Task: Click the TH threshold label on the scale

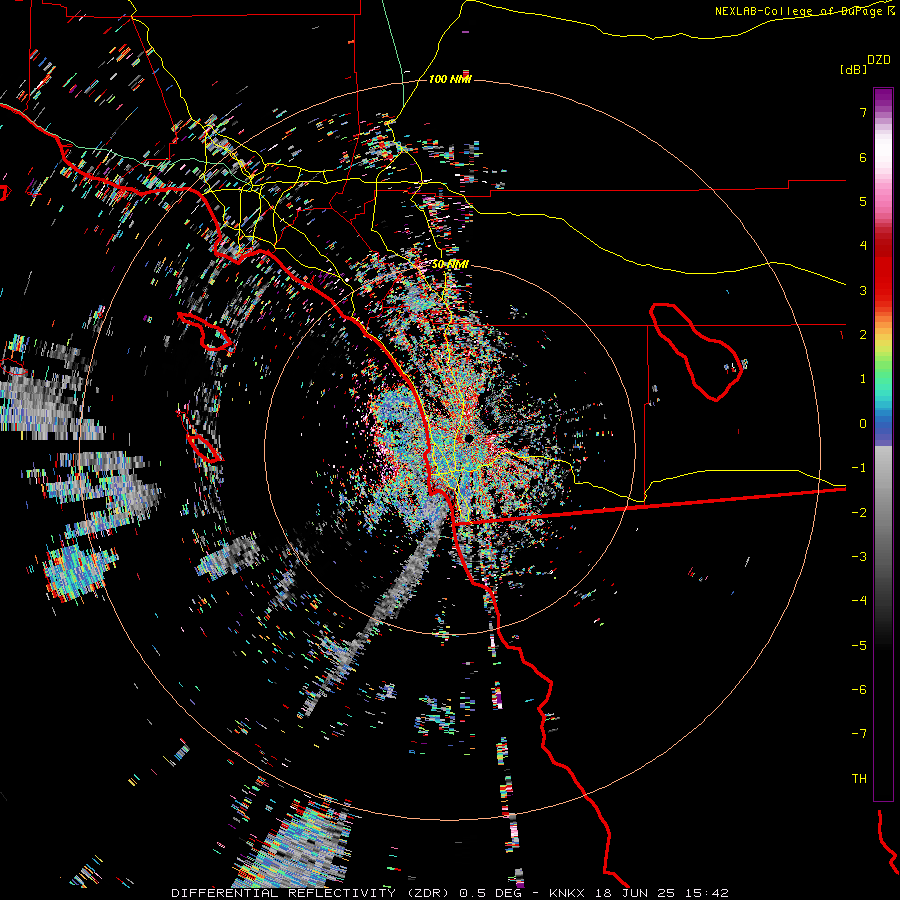Action: pos(859,779)
